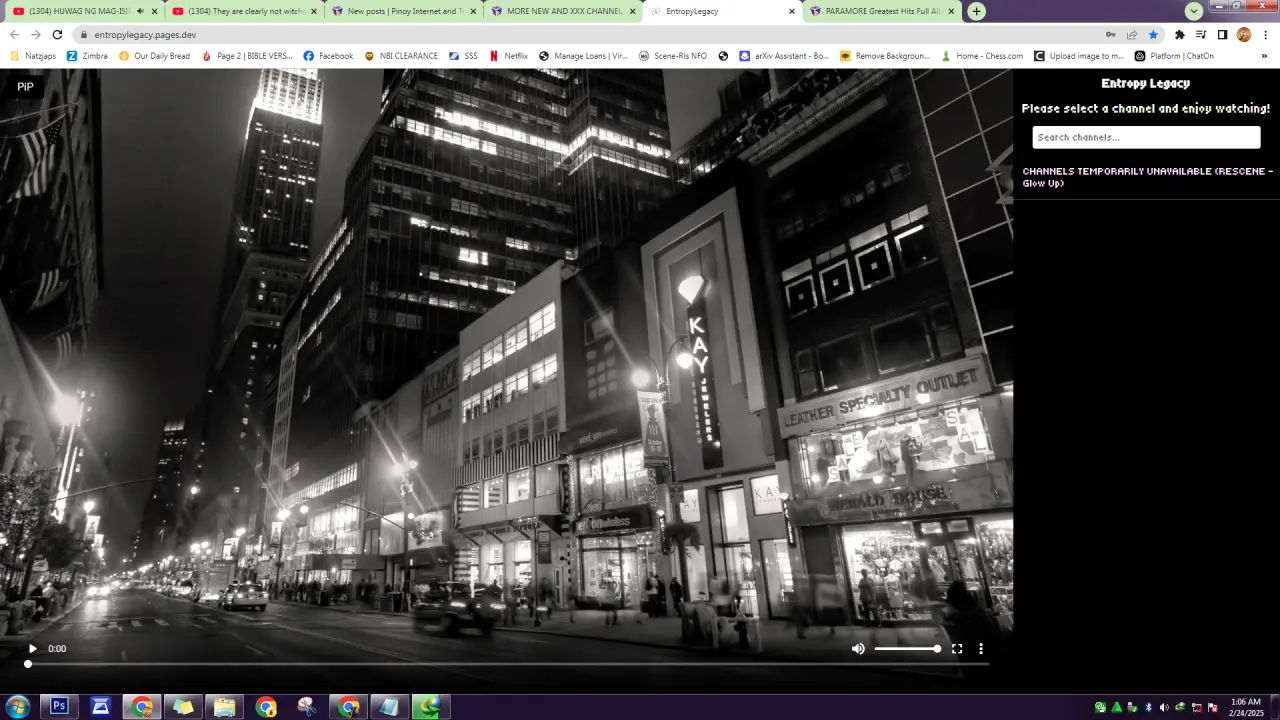Open the media control icon
This screenshot has height=720, width=1280.
[1201, 34]
